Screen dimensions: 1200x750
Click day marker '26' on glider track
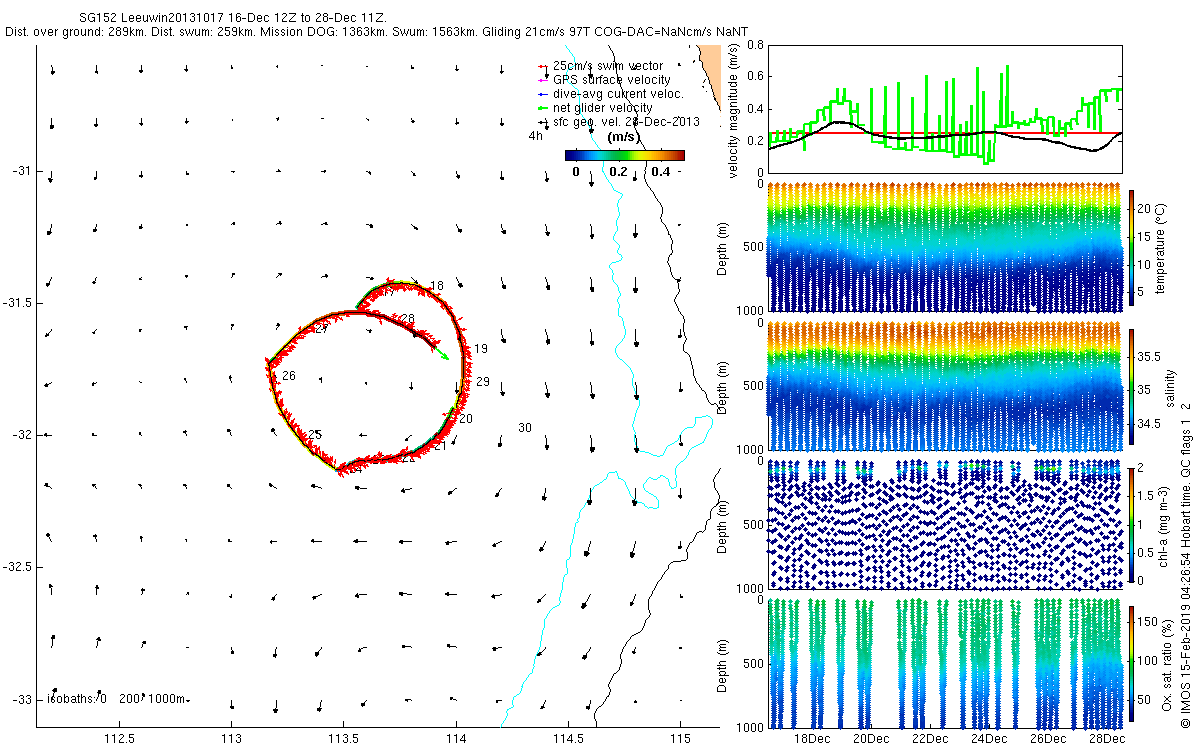289,376
